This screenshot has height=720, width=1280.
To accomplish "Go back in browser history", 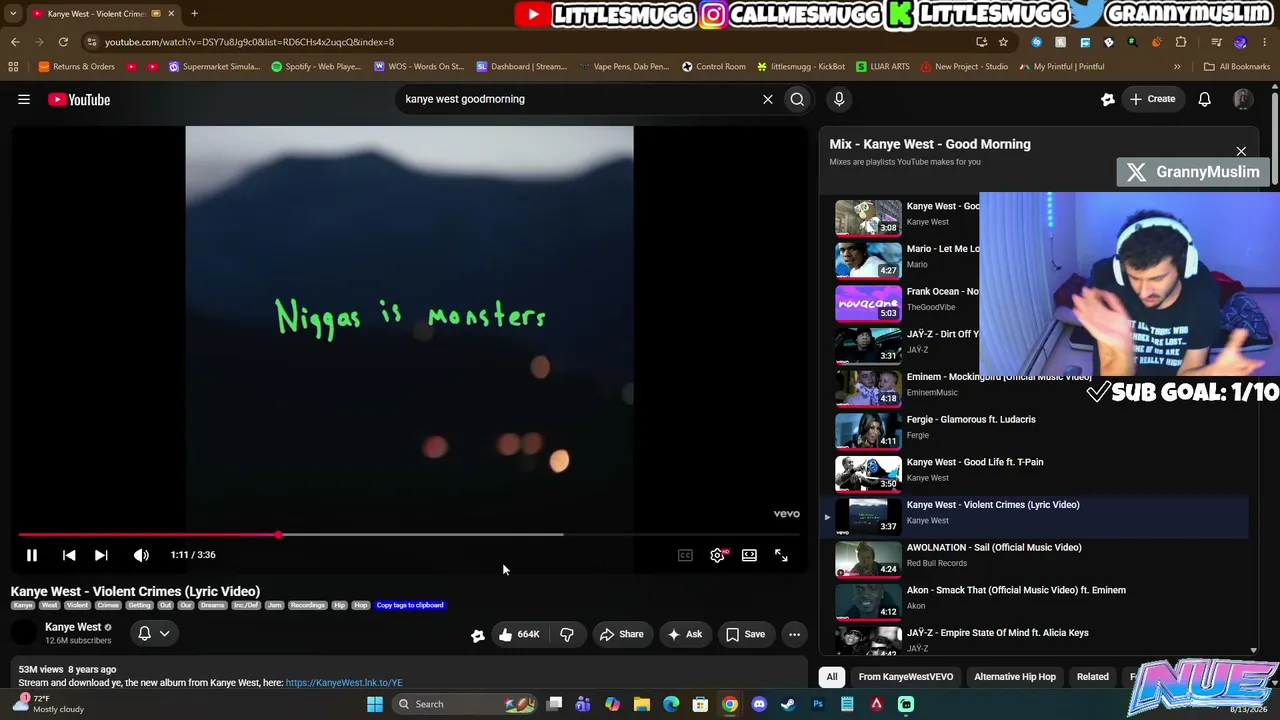I will pyautogui.click(x=15, y=42).
